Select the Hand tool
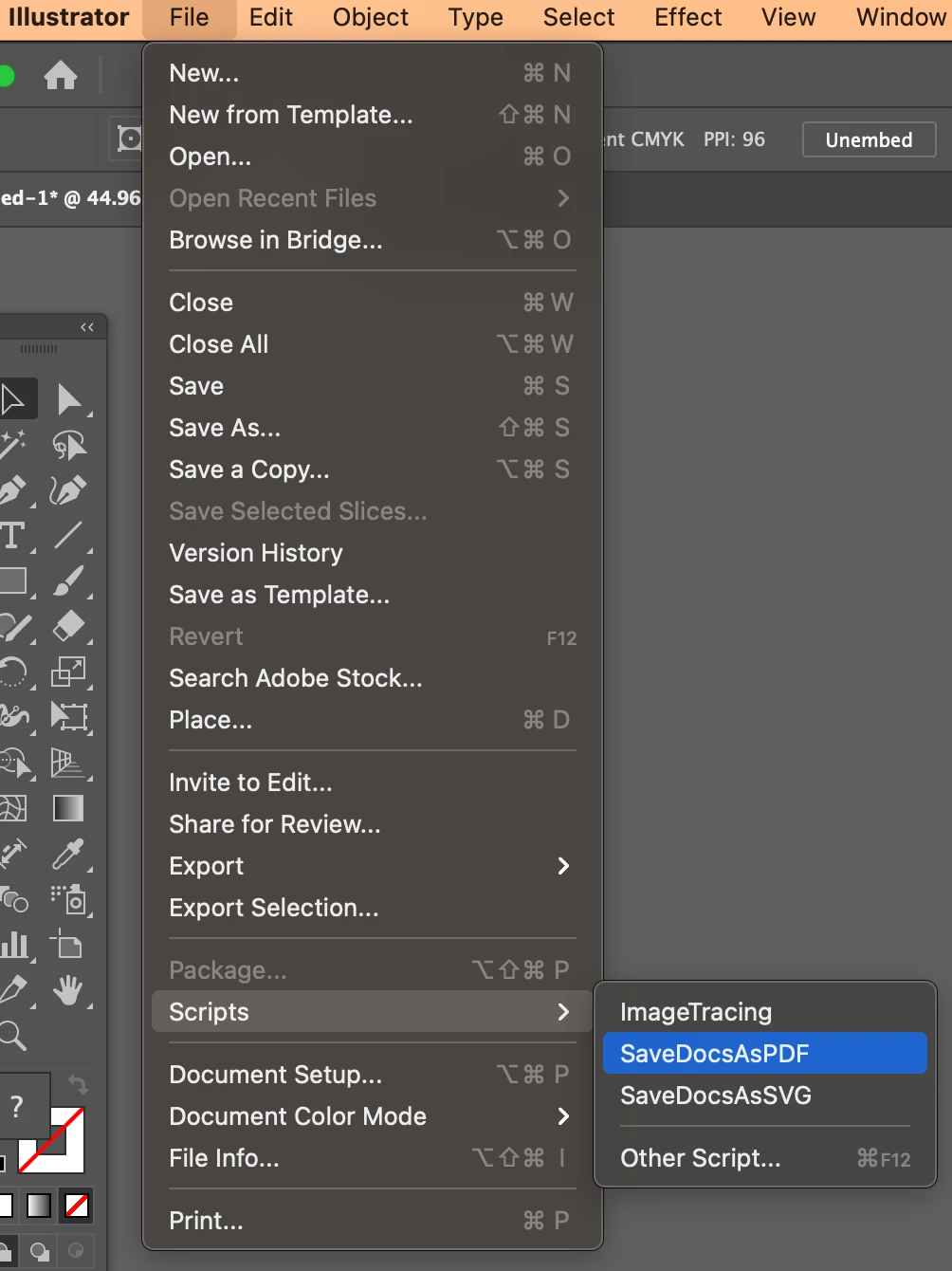This screenshot has height=1271, width=952. click(69, 990)
